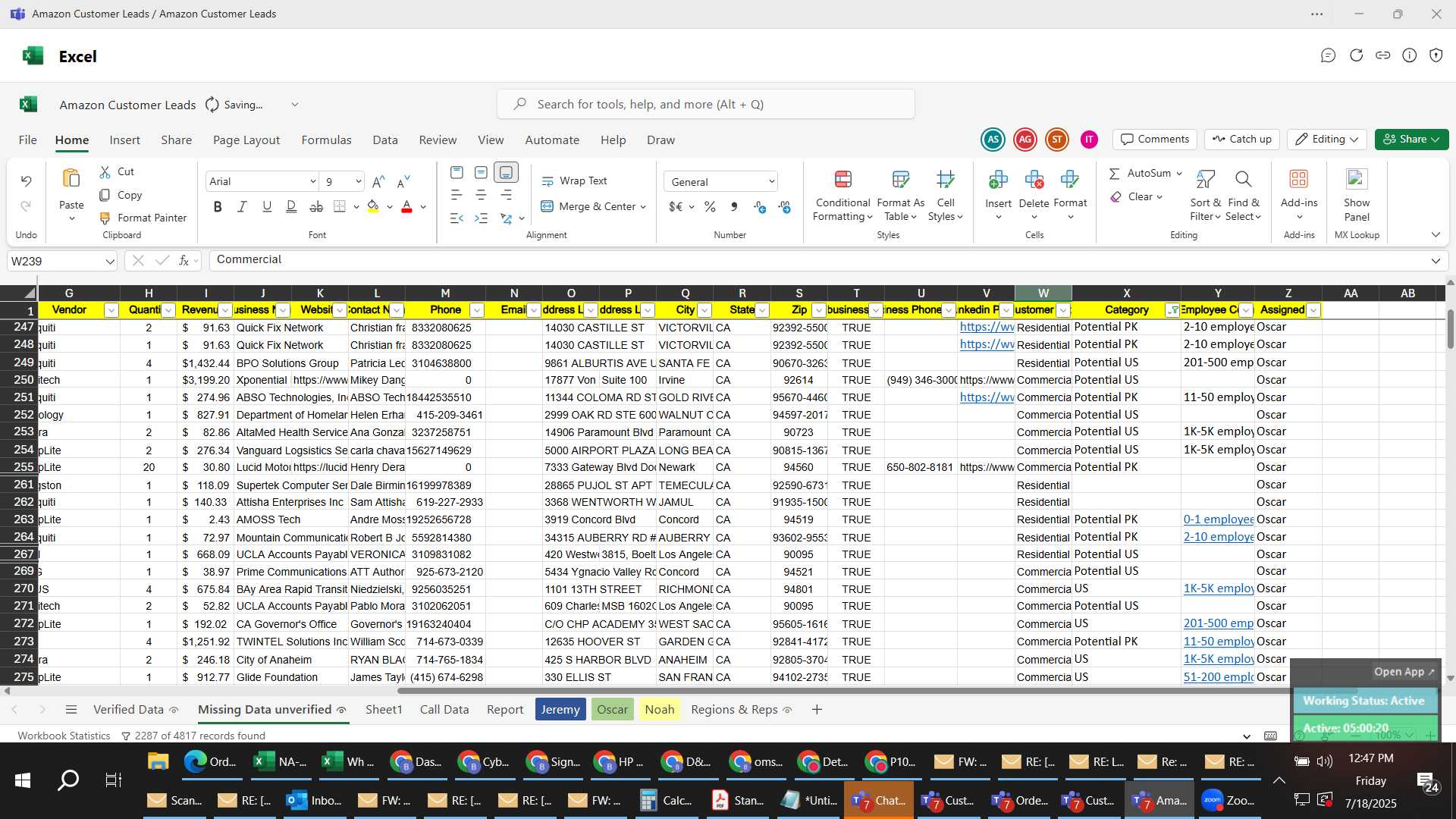Click the Cut scissors icon
The image size is (1456, 819).
click(x=105, y=172)
